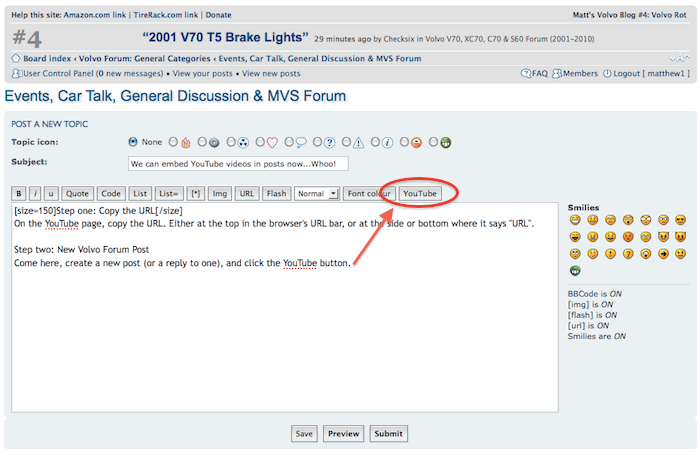Click the Members icon in header

pyautogui.click(x=558, y=74)
